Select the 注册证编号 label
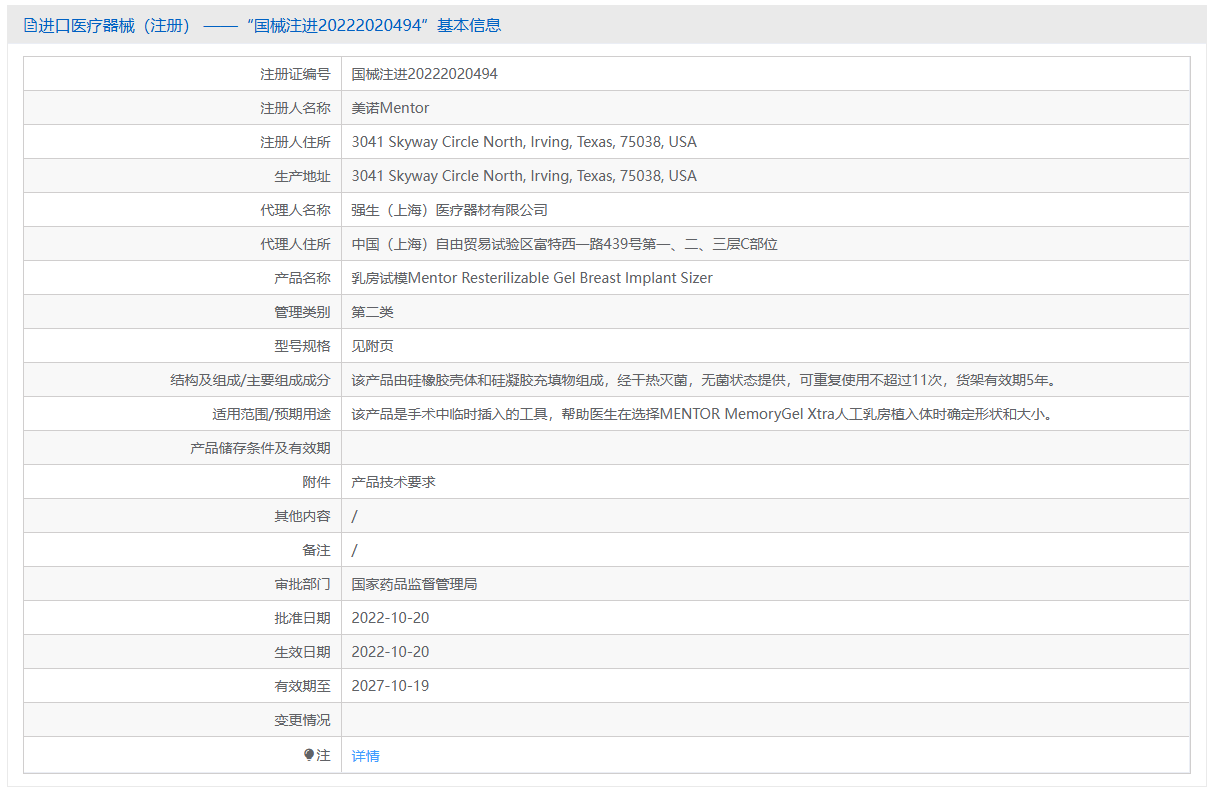Image resolution: width=1215 pixels, height=793 pixels. pyautogui.click(x=295, y=74)
